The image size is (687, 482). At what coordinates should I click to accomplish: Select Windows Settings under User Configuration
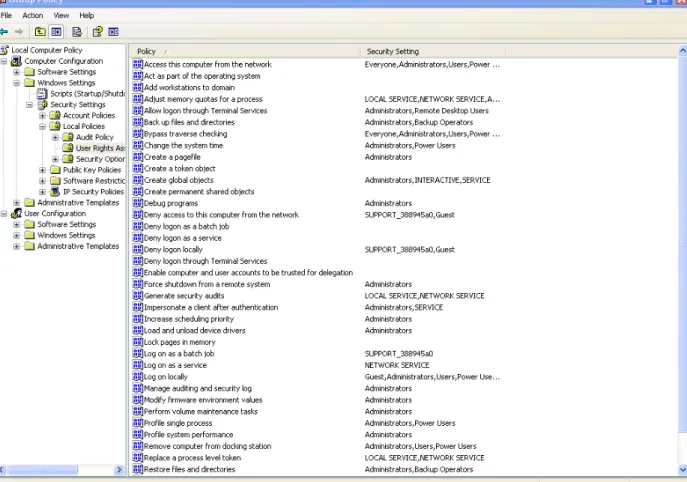click(x=66, y=235)
